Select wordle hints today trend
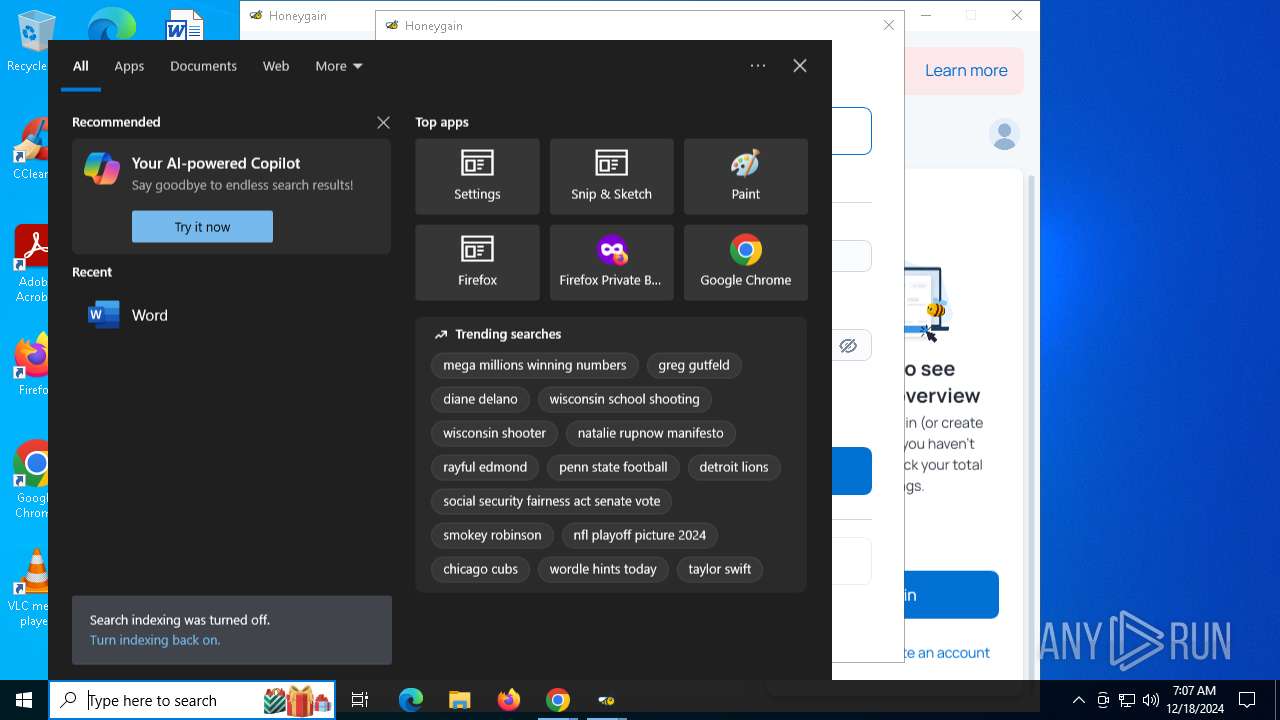1280x720 pixels. click(603, 569)
